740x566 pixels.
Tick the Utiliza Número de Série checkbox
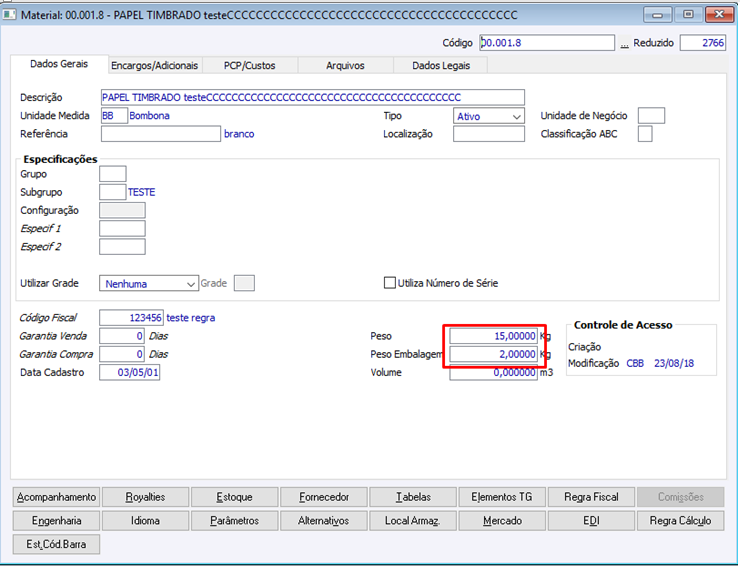(x=389, y=283)
